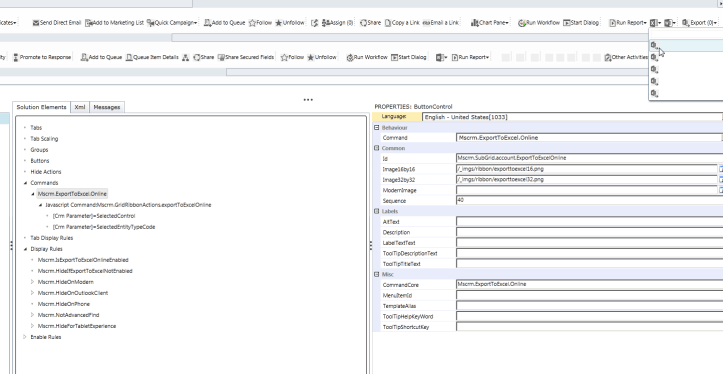This screenshot has height=374, width=723.
Task: Click Follow next to Share Secured Fields
Action: coord(293,57)
